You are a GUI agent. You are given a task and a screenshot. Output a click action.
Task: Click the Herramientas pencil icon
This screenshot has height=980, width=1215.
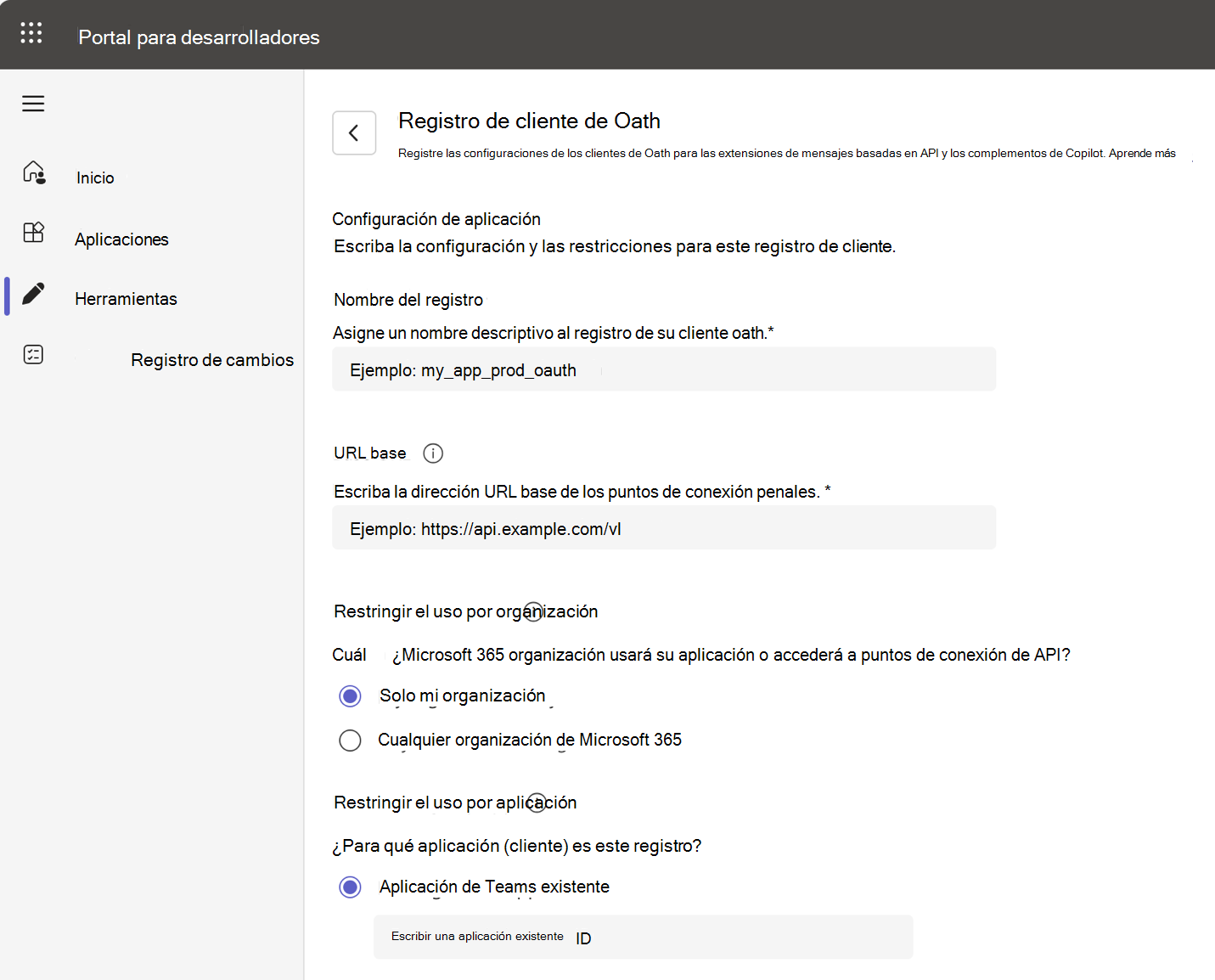pos(34,294)
